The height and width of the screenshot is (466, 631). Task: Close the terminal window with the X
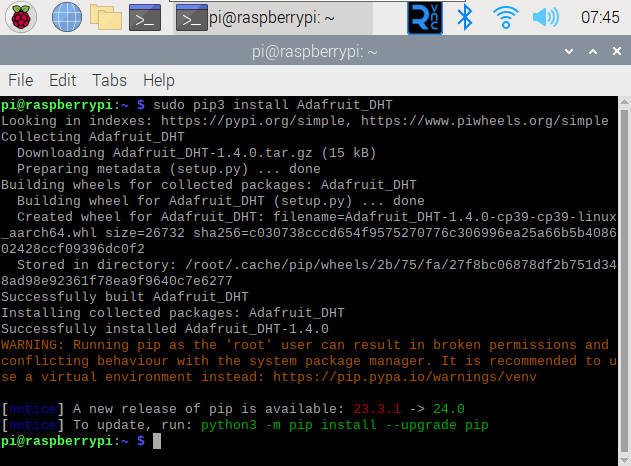617,51
